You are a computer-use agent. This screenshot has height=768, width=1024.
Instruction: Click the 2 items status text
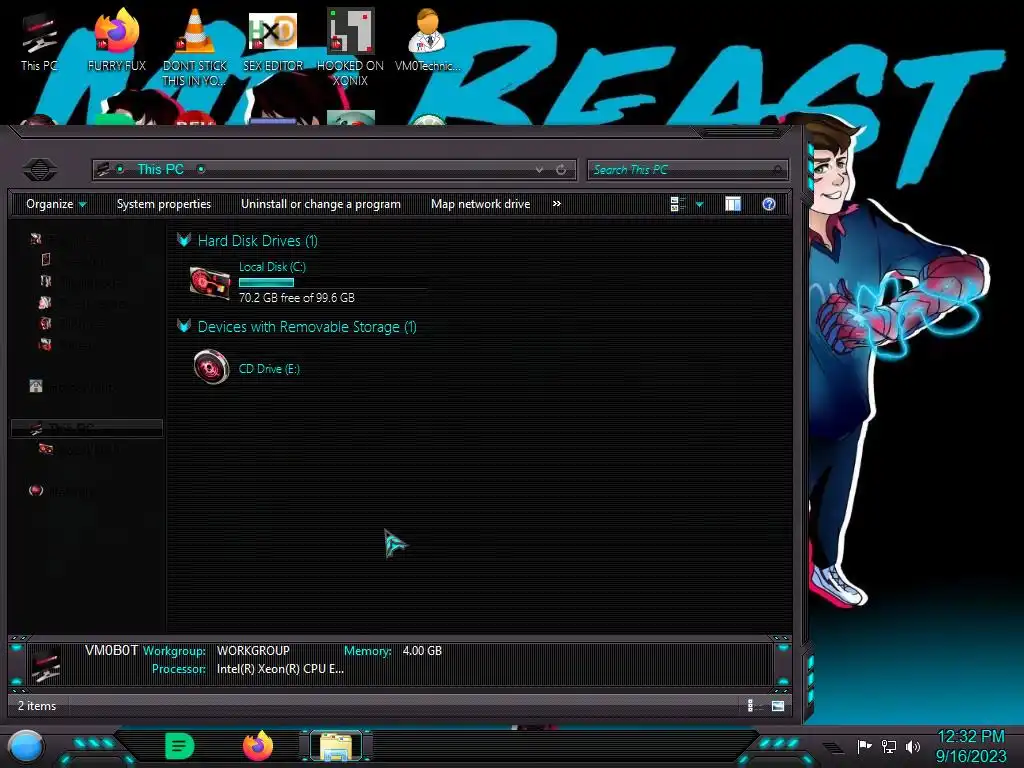(37, 706)
